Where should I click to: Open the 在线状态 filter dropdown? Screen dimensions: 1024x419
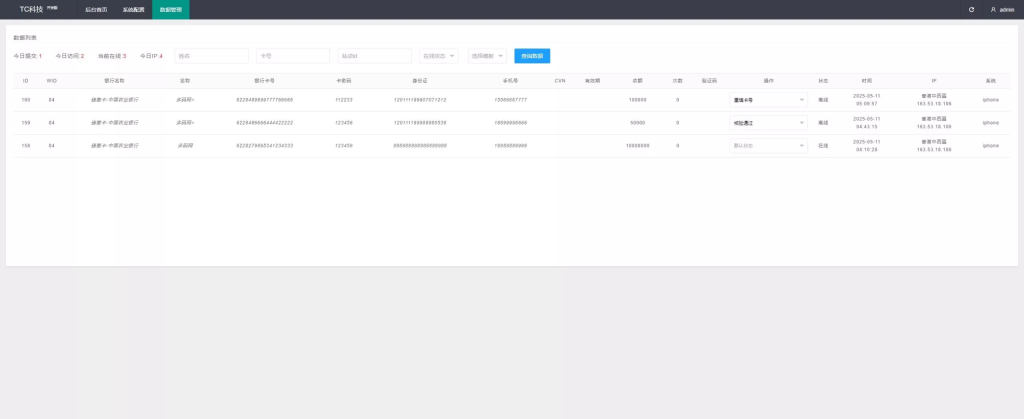coord(439,56)
